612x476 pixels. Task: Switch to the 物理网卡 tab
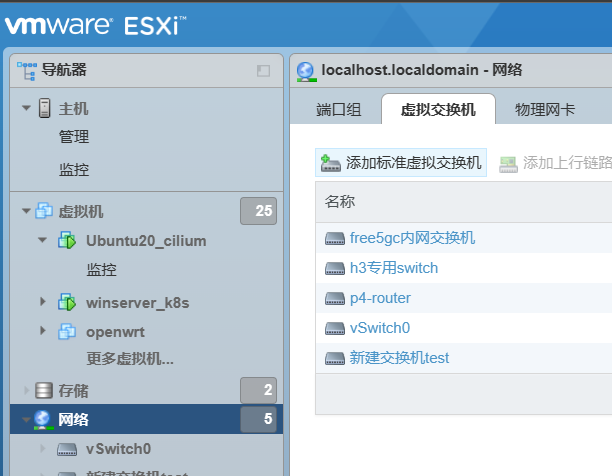pos(544,110)
